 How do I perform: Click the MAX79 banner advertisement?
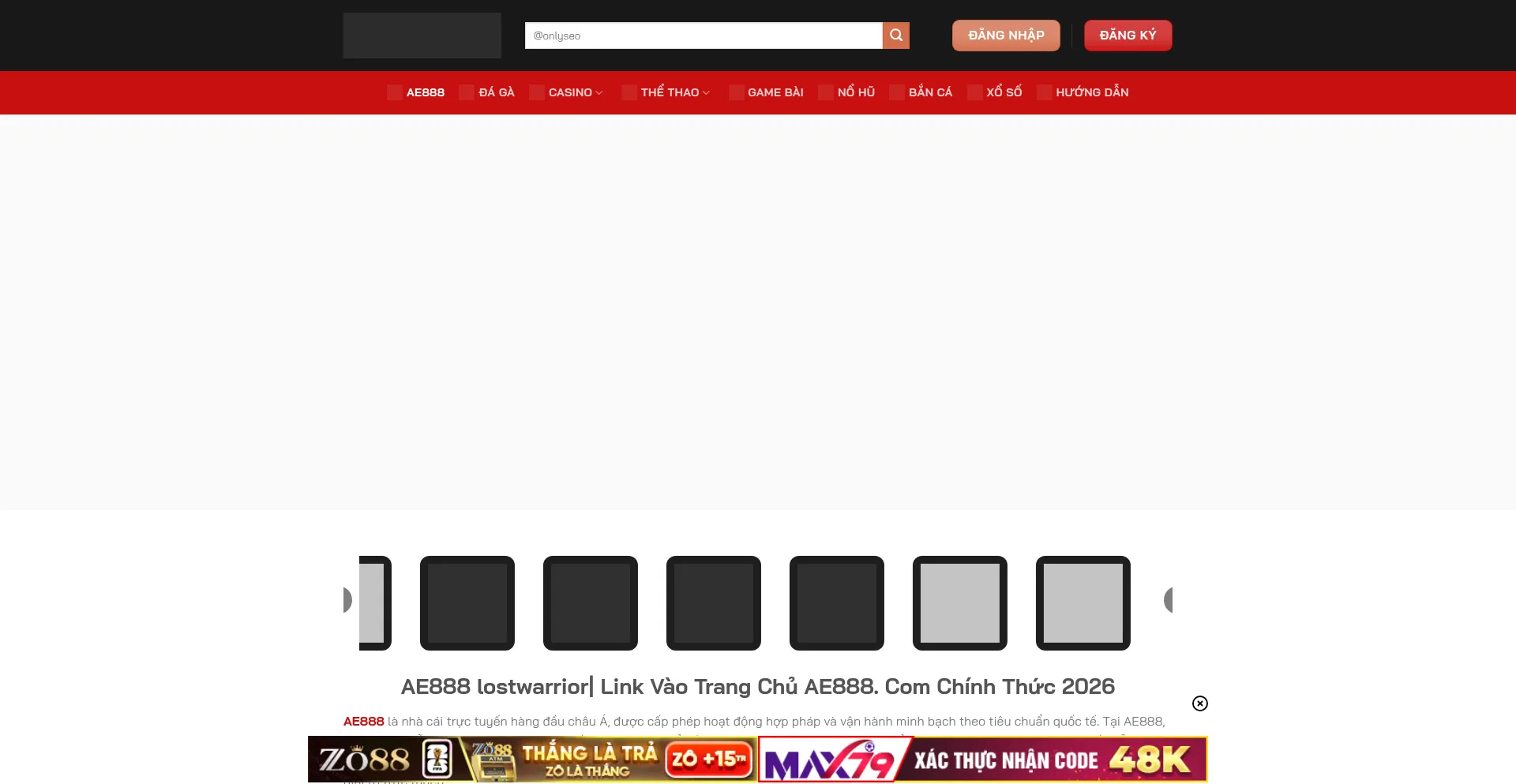(983, 760)
